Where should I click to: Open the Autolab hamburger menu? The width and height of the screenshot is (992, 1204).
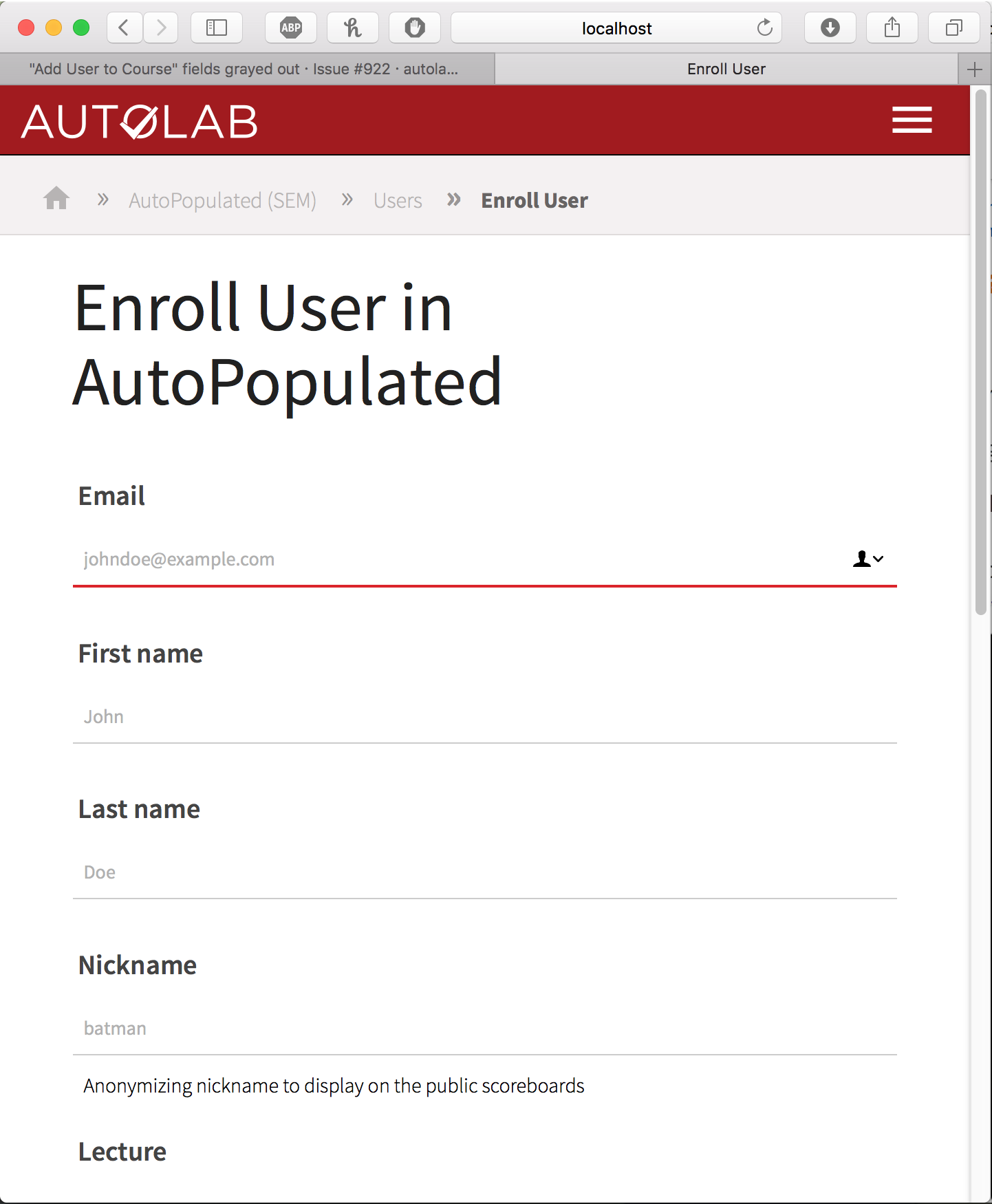912,120
